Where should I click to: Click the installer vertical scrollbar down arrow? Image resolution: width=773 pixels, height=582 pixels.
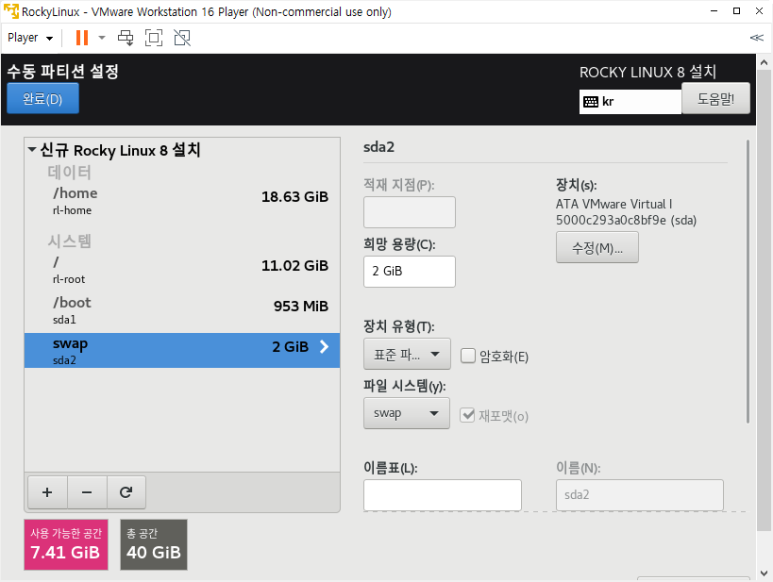[x=764, y=573]
